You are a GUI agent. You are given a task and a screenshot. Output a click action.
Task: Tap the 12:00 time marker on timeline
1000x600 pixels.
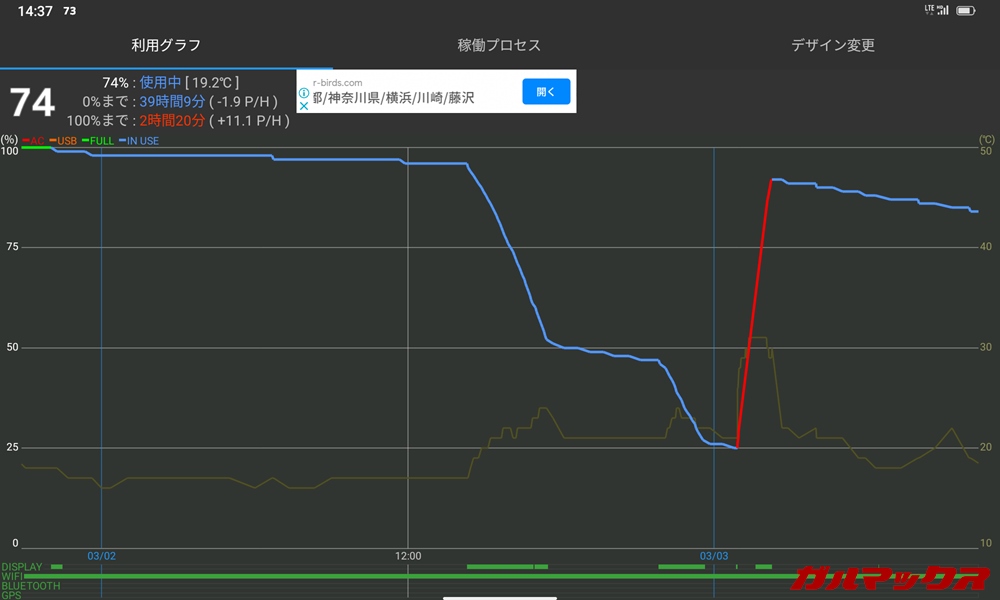pyautogui.click(x=408, y=555)
